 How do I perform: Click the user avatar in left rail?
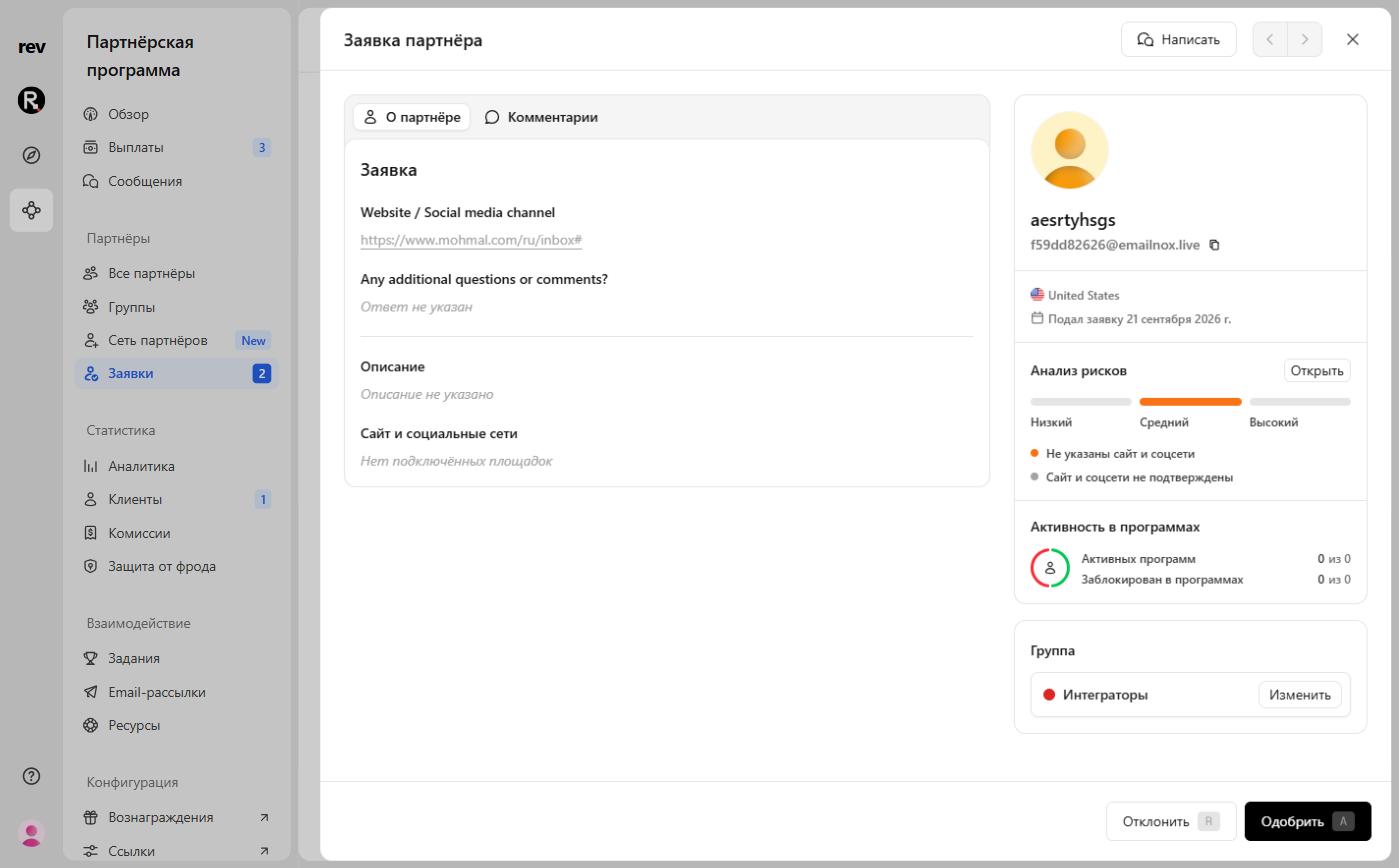(31, 833)
